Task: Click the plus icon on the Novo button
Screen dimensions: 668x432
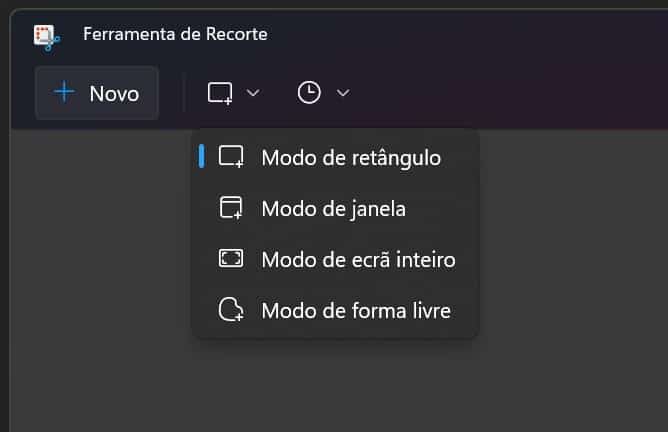Action: [x=65, y=93]
